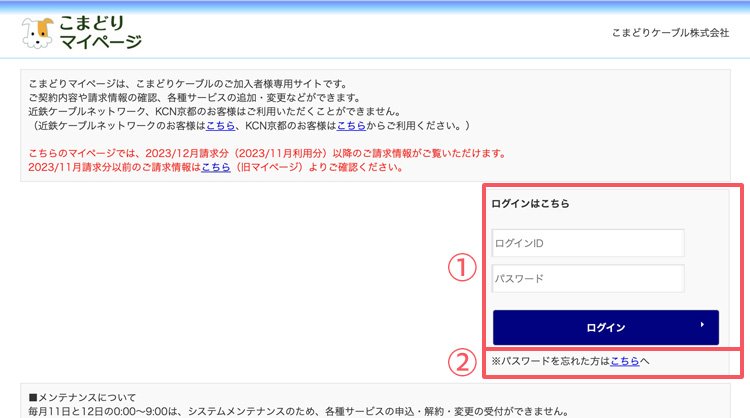The height and width of the screenshot is (418, 750).
Task: Click the 近鉄ケーブルネットワーク、KCN京都 restriction notice line
Action: 214,111
